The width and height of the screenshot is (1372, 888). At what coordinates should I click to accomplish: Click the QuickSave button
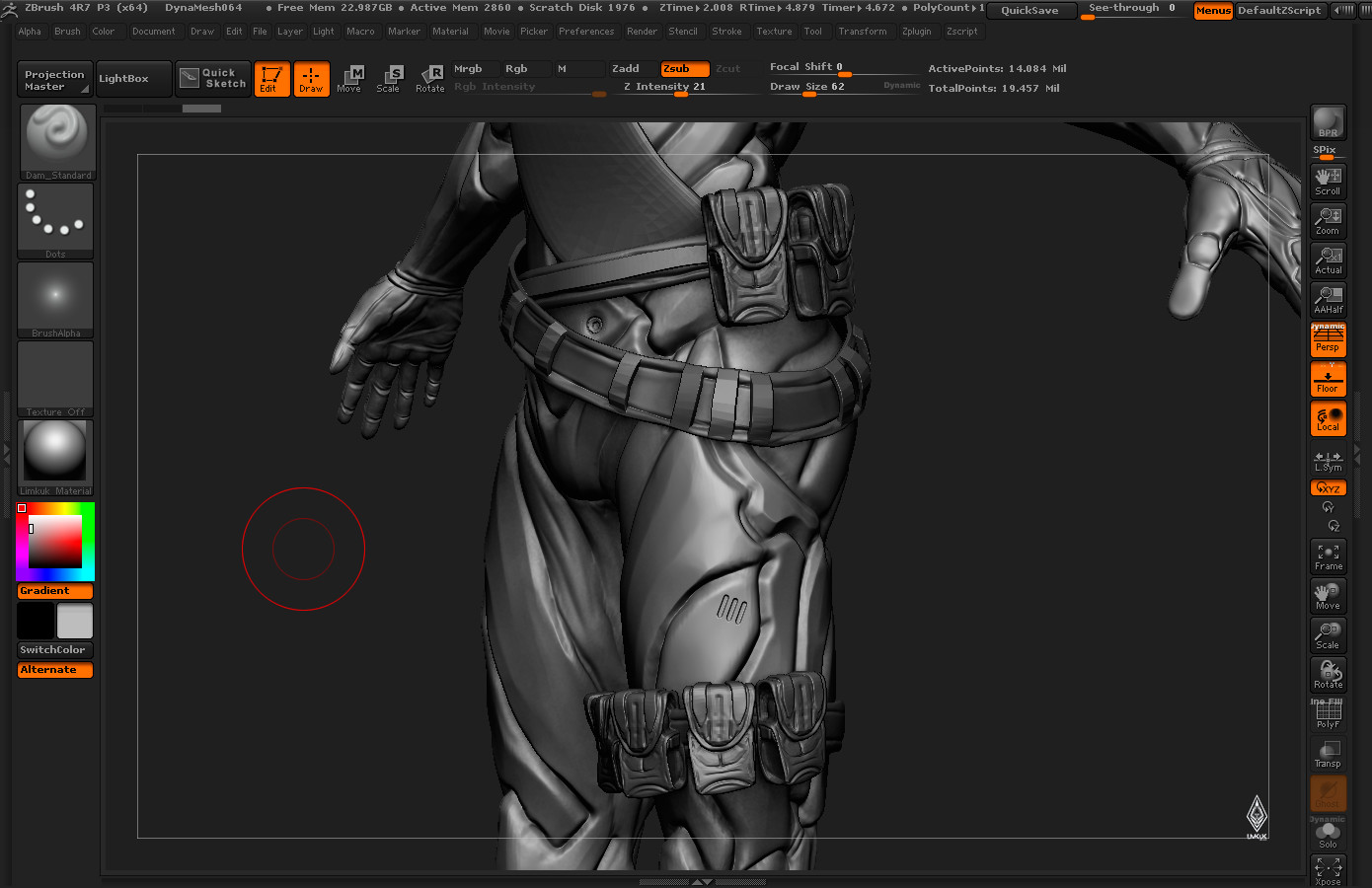tap(1029, 10)
